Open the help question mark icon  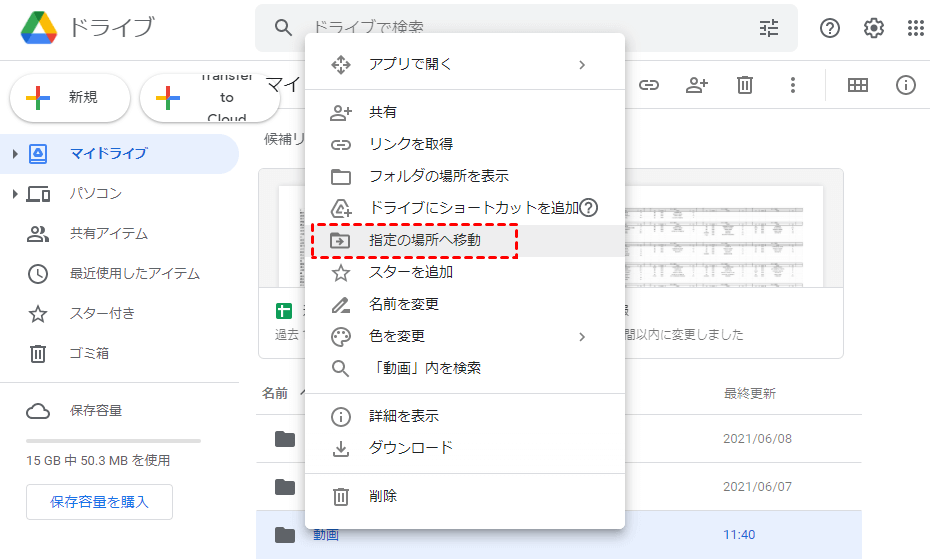tap(829, 27)
